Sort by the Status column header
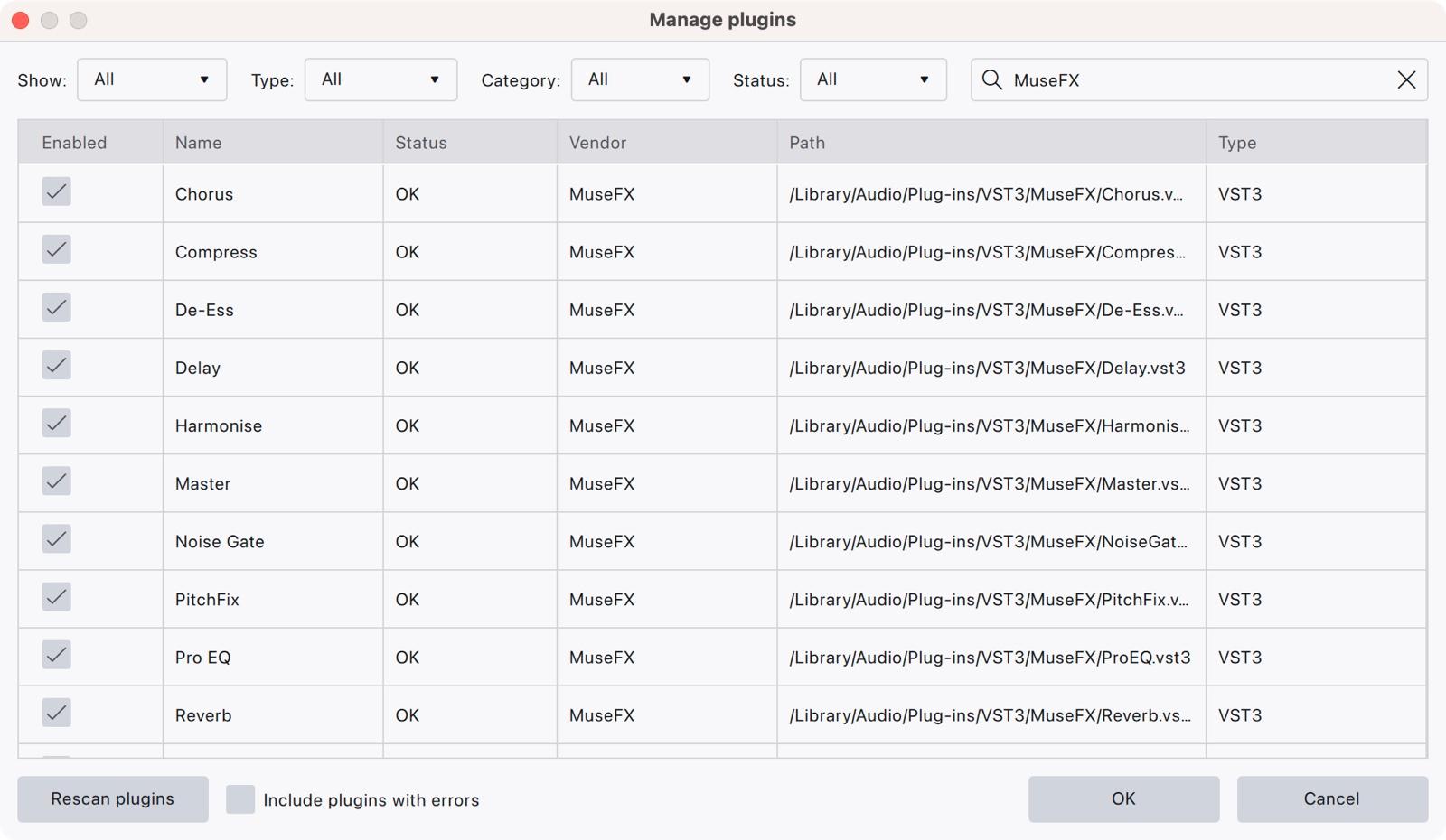 click(x=470, y=143)
